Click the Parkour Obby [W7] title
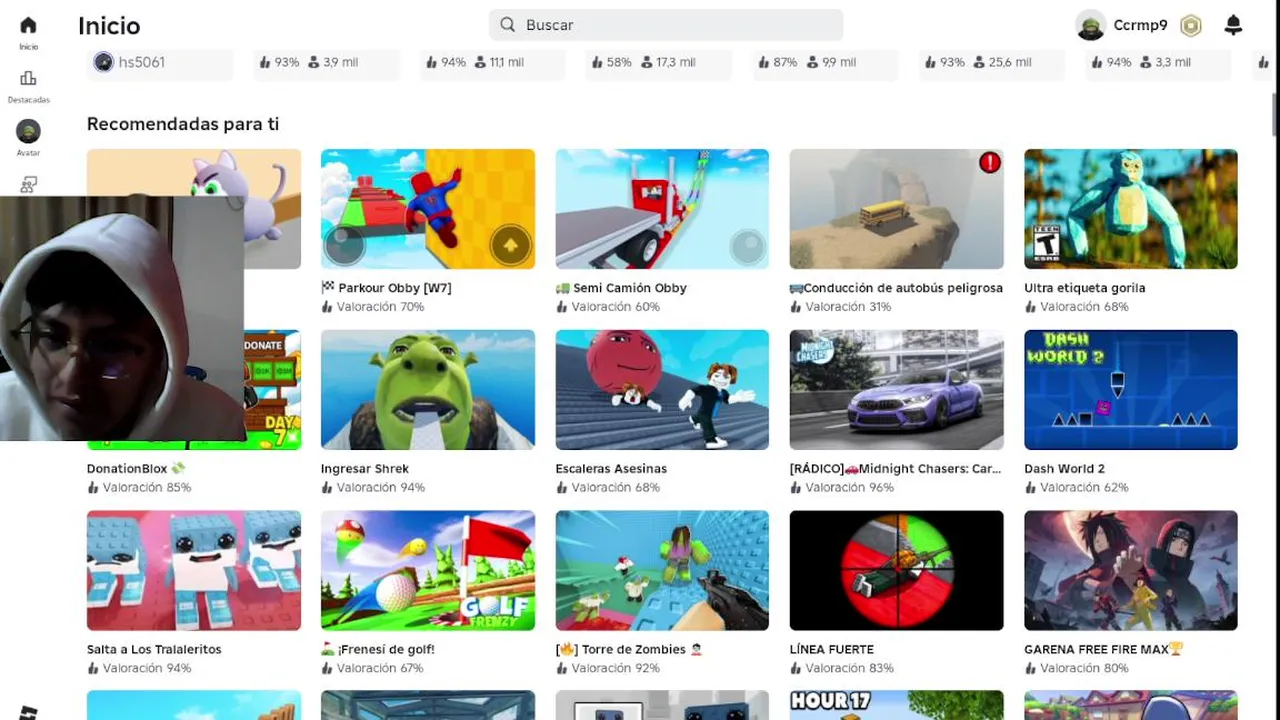This screenshot has width=1280, height=720. 386,288
